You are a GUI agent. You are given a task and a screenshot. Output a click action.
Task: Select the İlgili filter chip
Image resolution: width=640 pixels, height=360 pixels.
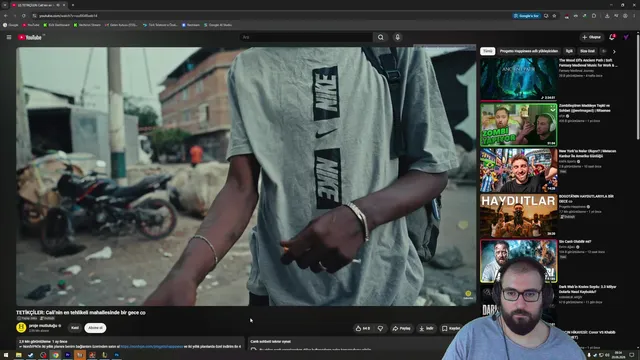click(569, 51)
